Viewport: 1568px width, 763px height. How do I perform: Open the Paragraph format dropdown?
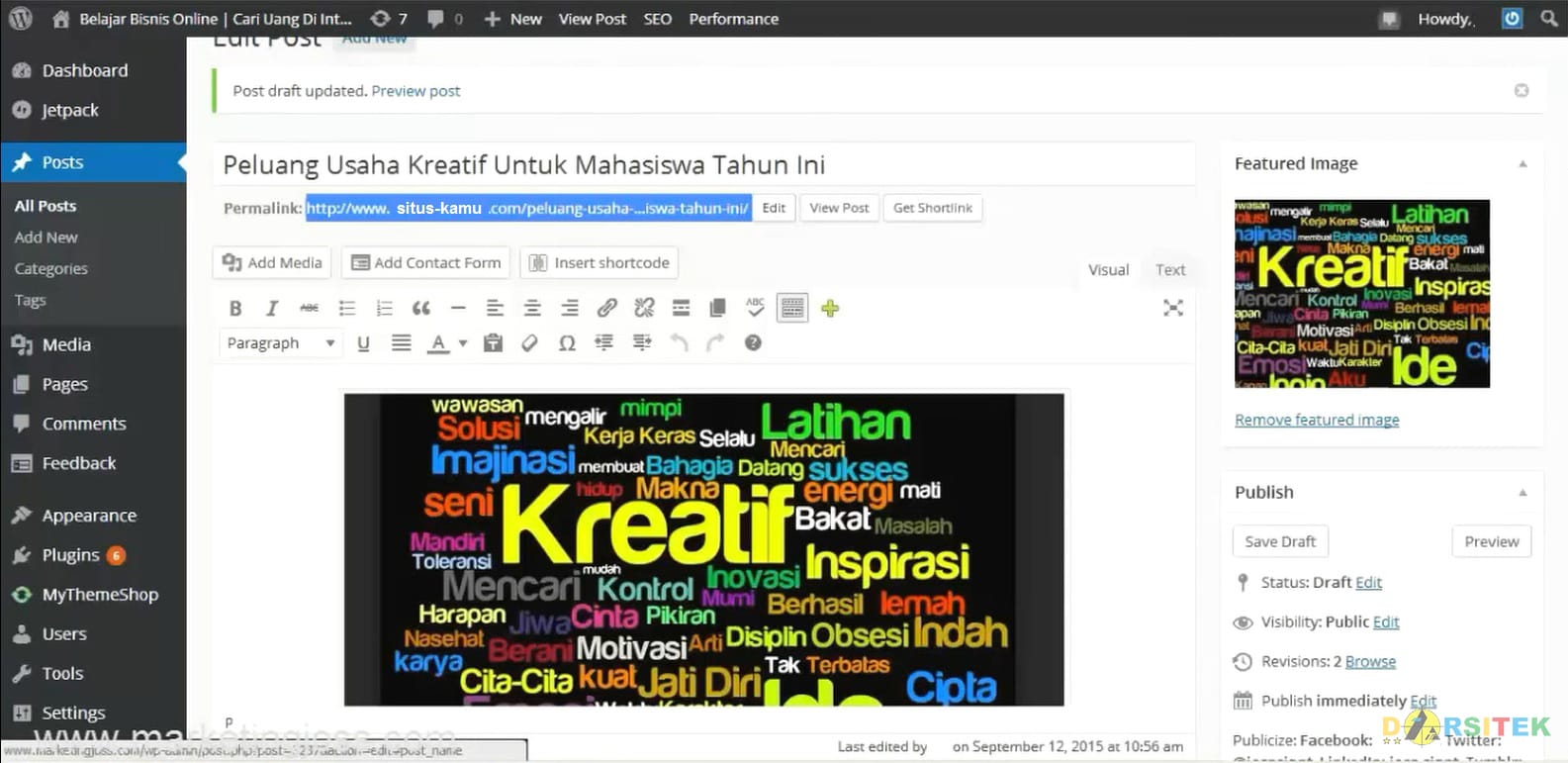point(281,343)
